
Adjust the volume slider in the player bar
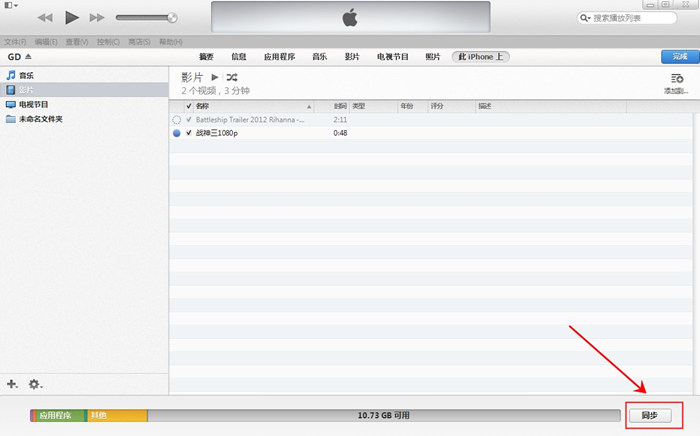coord(146,18)
